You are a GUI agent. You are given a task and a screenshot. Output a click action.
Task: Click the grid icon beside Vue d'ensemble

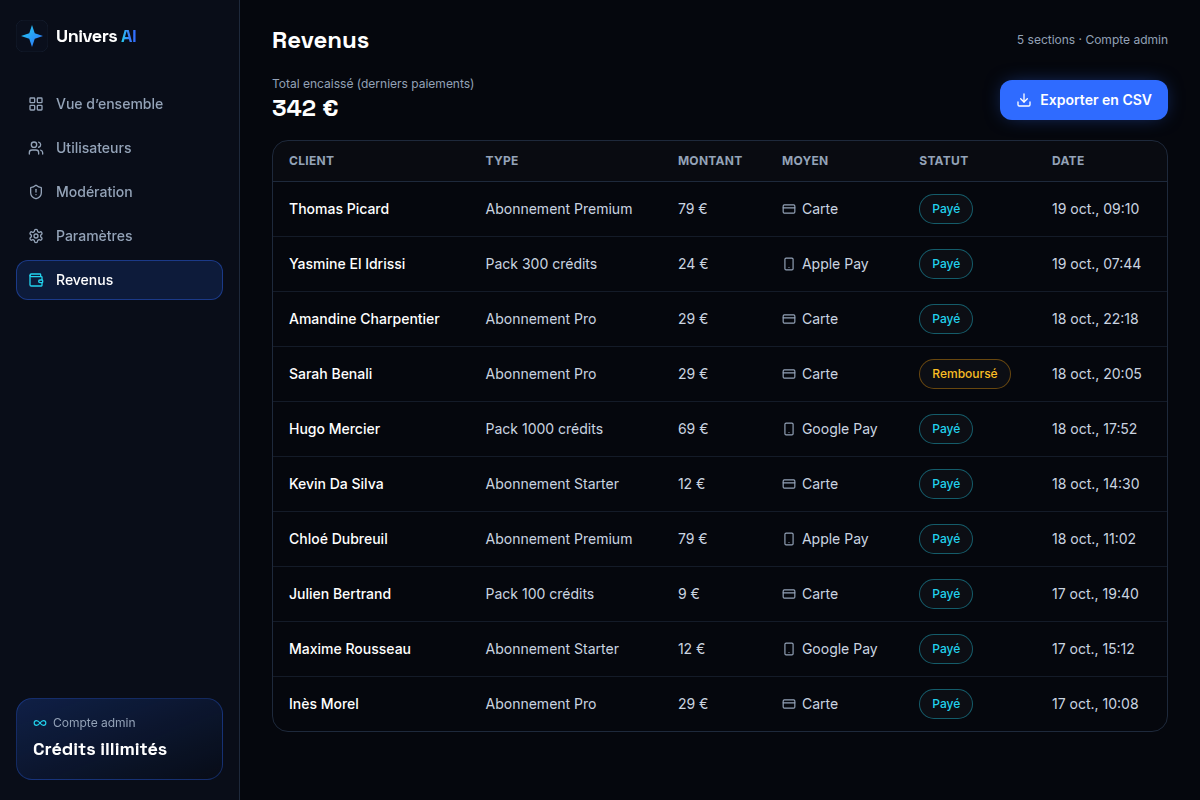(36, 104)
